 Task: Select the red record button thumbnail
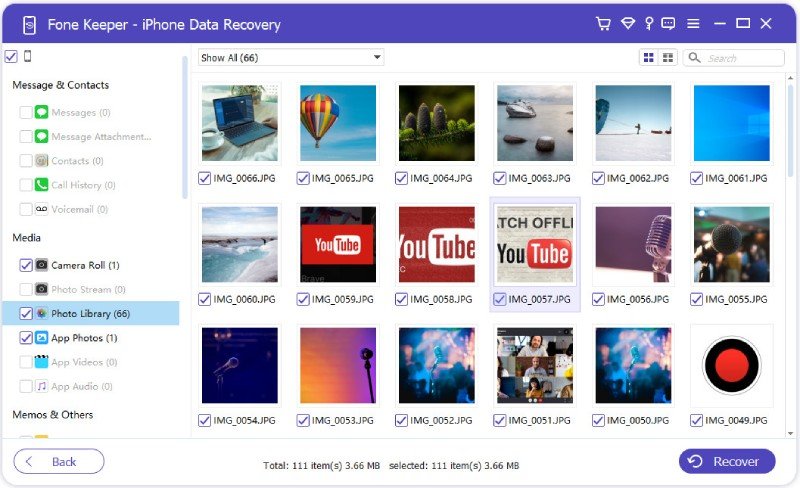(x=732, y=365)
